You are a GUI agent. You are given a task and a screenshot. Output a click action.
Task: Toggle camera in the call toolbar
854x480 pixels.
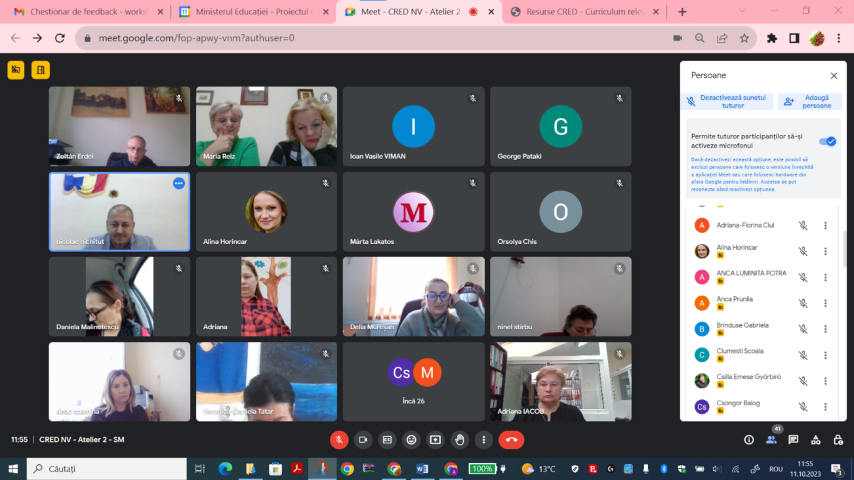(x=363, y=439)
